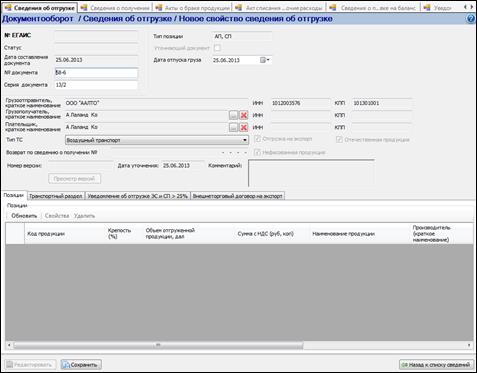Open Акт списания прочие расходы tab
This screenshot has width=477, height=373.
[x=279, y=8]
